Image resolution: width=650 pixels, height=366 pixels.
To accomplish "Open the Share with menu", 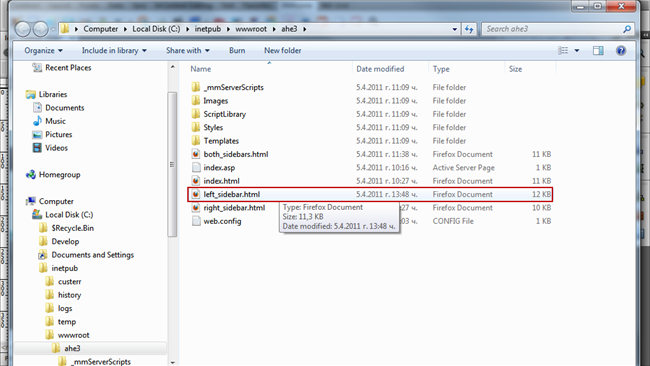I will 188,51.
